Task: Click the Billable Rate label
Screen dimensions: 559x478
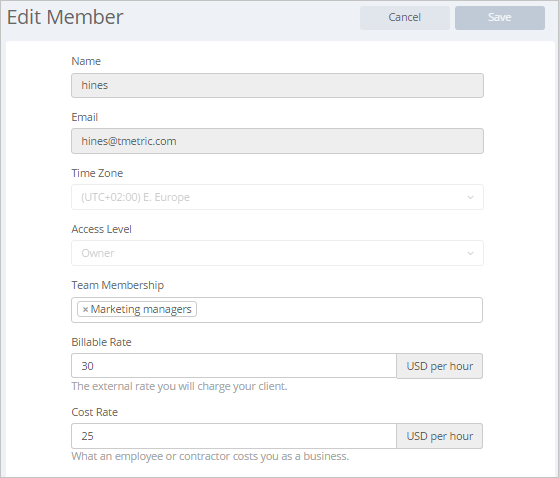Action: (x=101, y=342)
